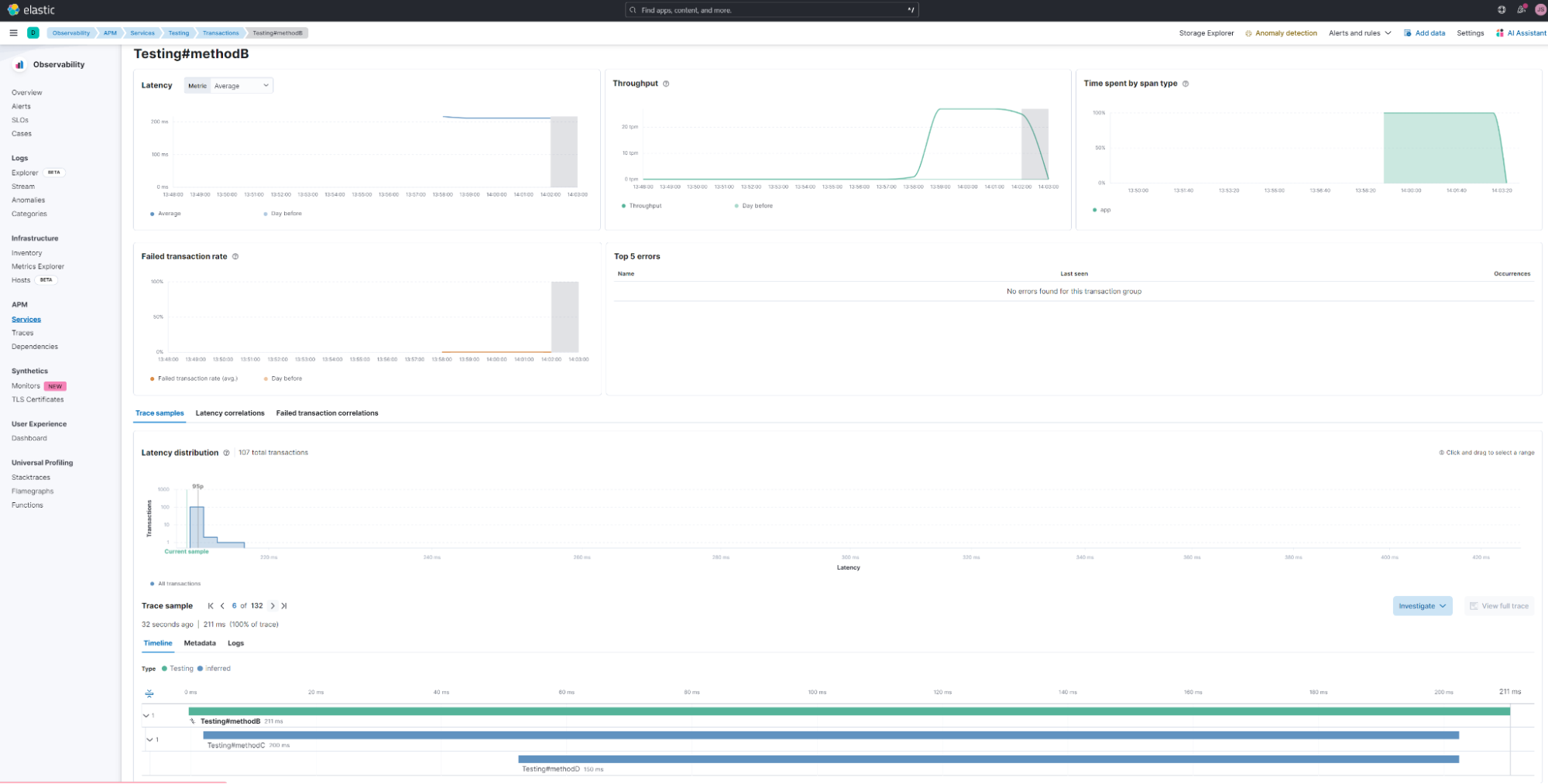Toggle the Average legend in Latency chart
The width and height of the screenshot is (1548, 784).
pyautogui.click(x=169, y=214)
